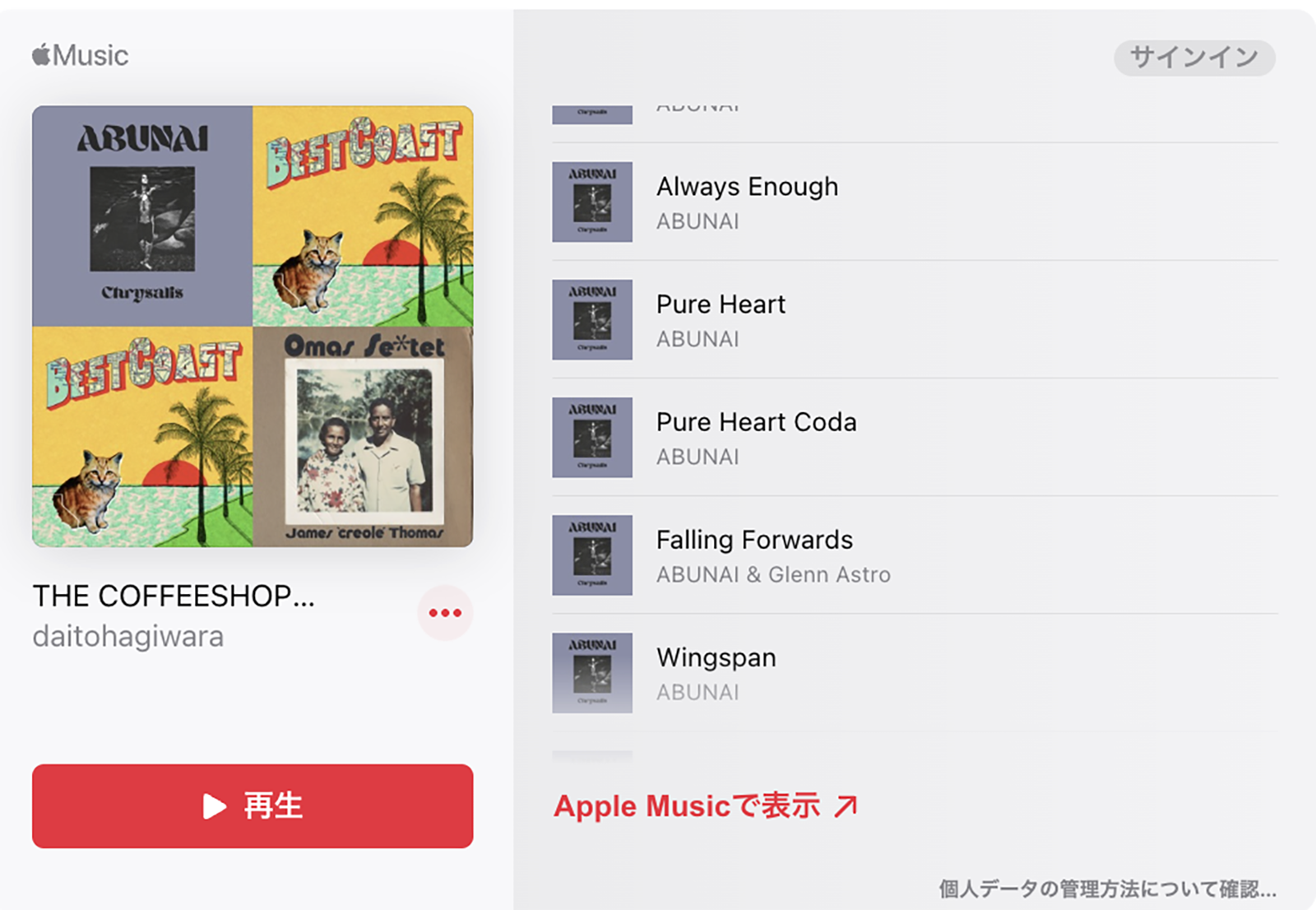
Task: Click the arrow icon beside Apple Musicで表示
Action: pos(846,806)
